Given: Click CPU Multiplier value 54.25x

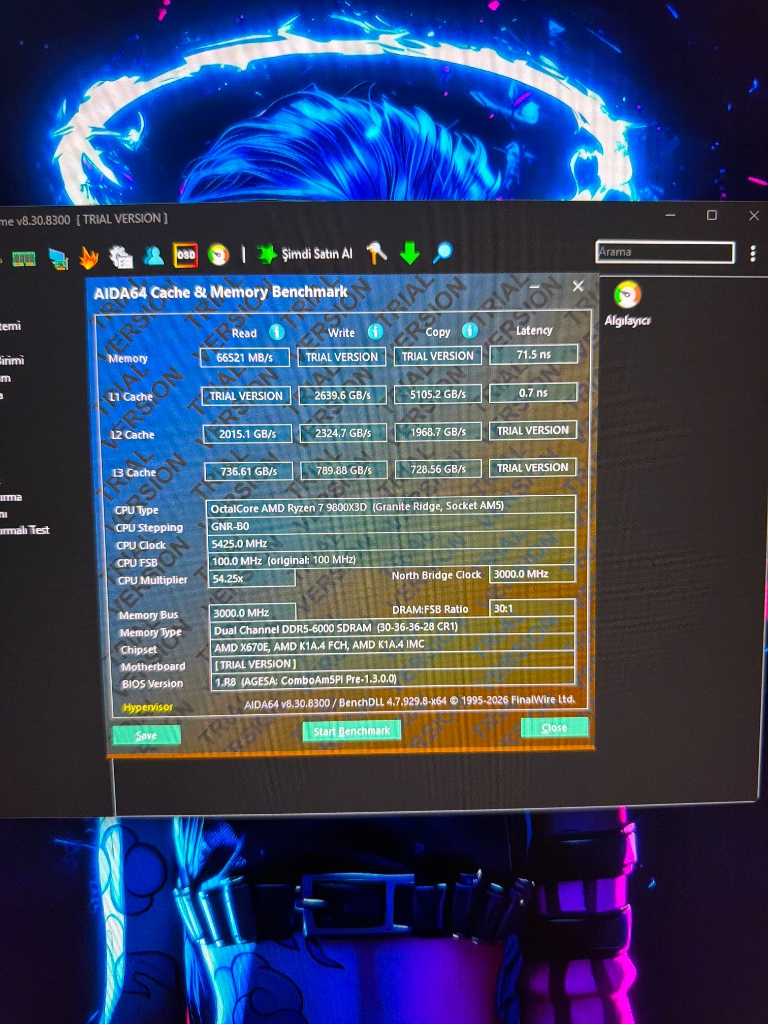Looking at the screenshot, I should tap(251, 579).
